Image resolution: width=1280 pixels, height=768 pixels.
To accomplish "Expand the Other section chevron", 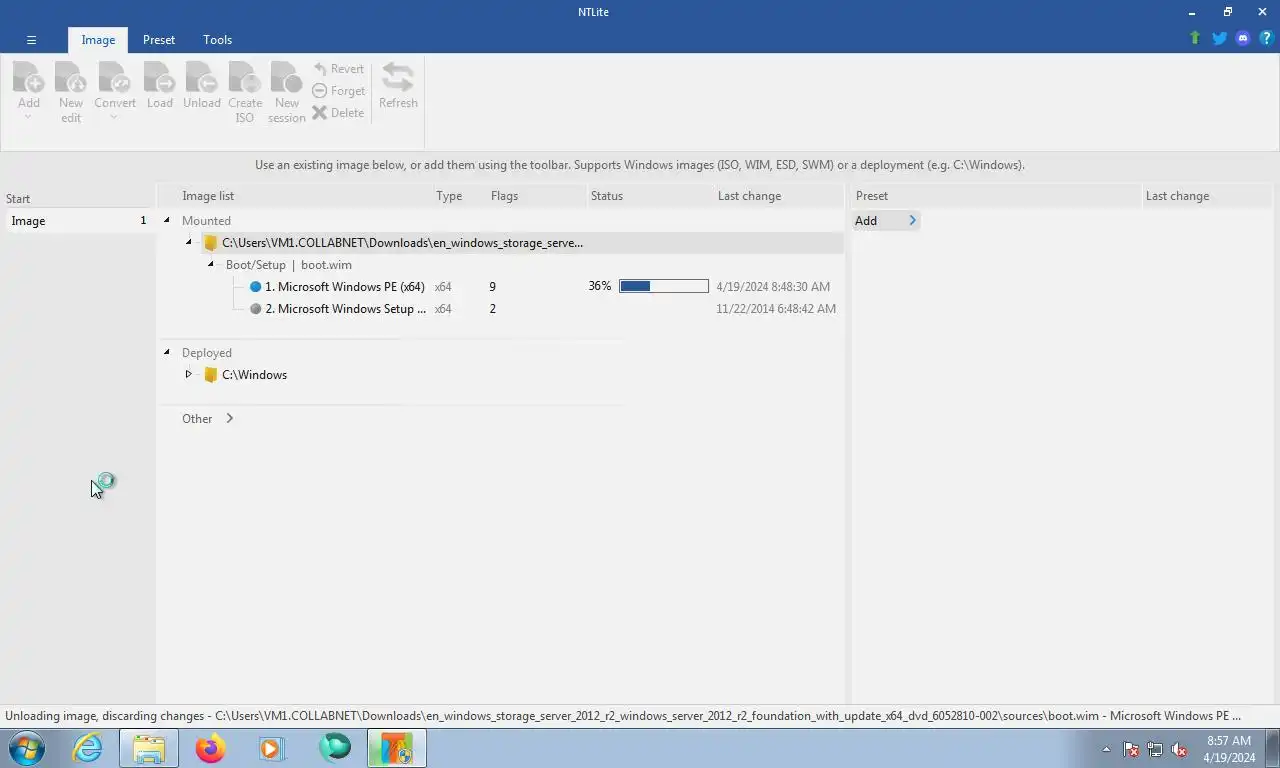I will (x=229, y=418).
